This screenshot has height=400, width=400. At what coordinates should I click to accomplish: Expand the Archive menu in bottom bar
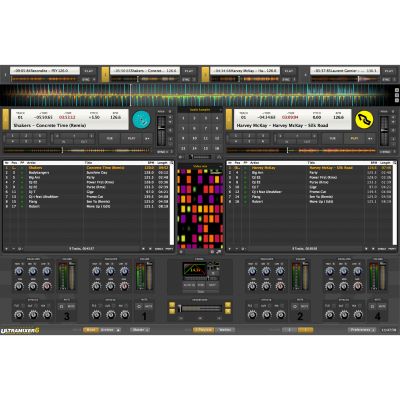[110, 330]
